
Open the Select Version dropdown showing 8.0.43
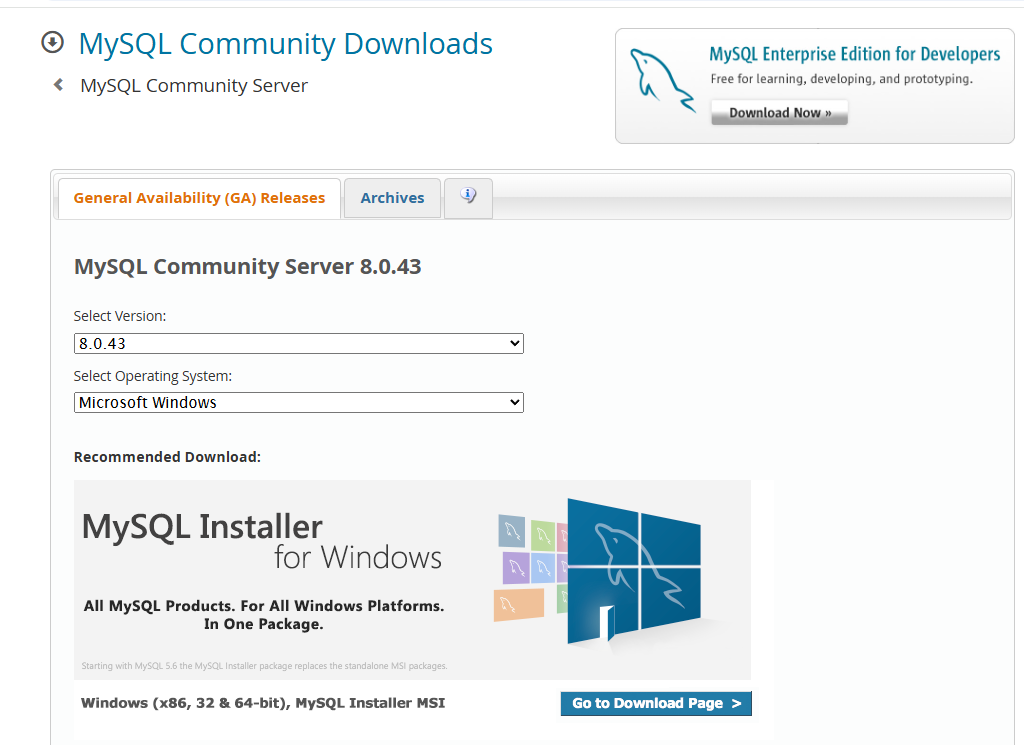pos(298,343)
